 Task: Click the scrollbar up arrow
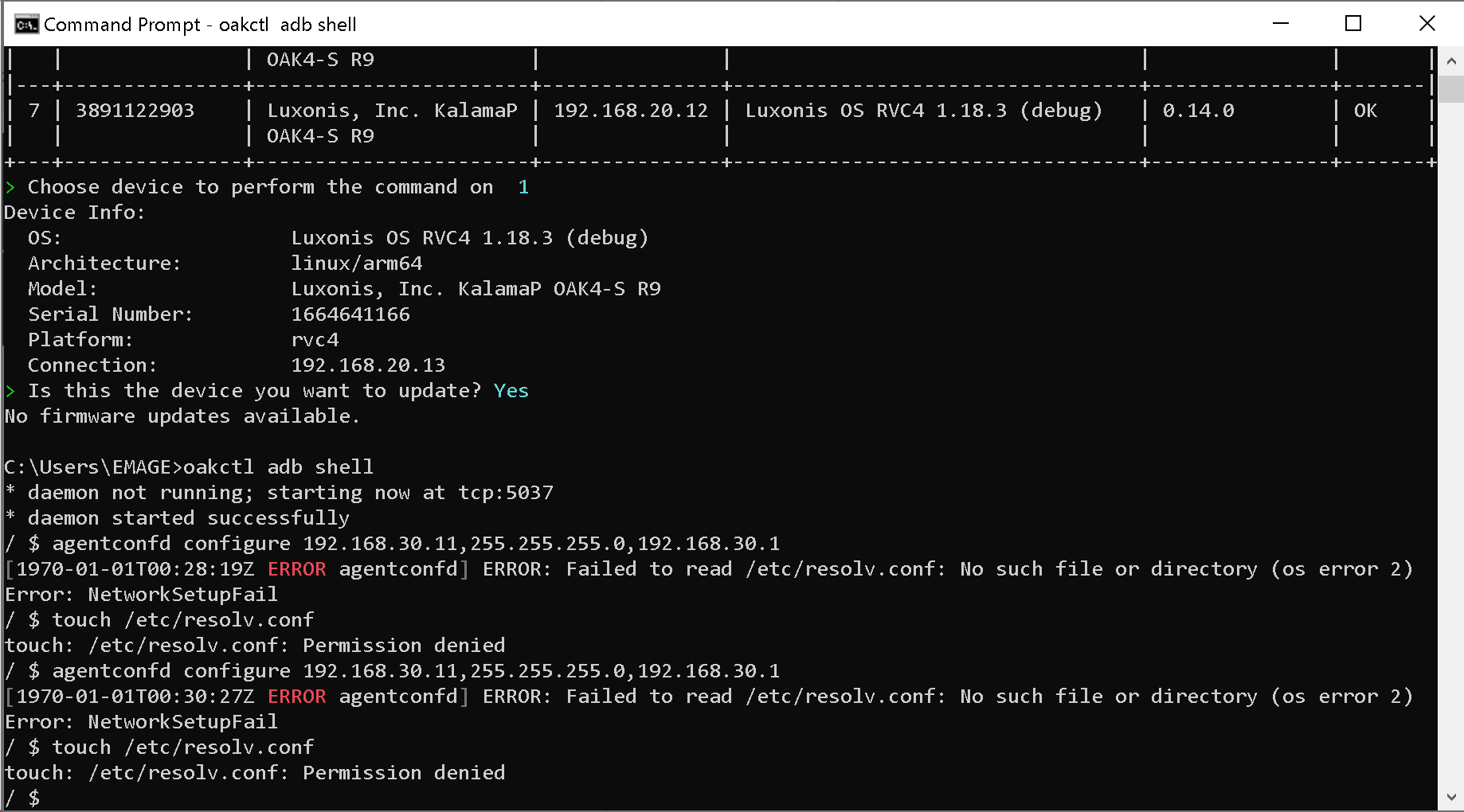tap(1450, 61)
